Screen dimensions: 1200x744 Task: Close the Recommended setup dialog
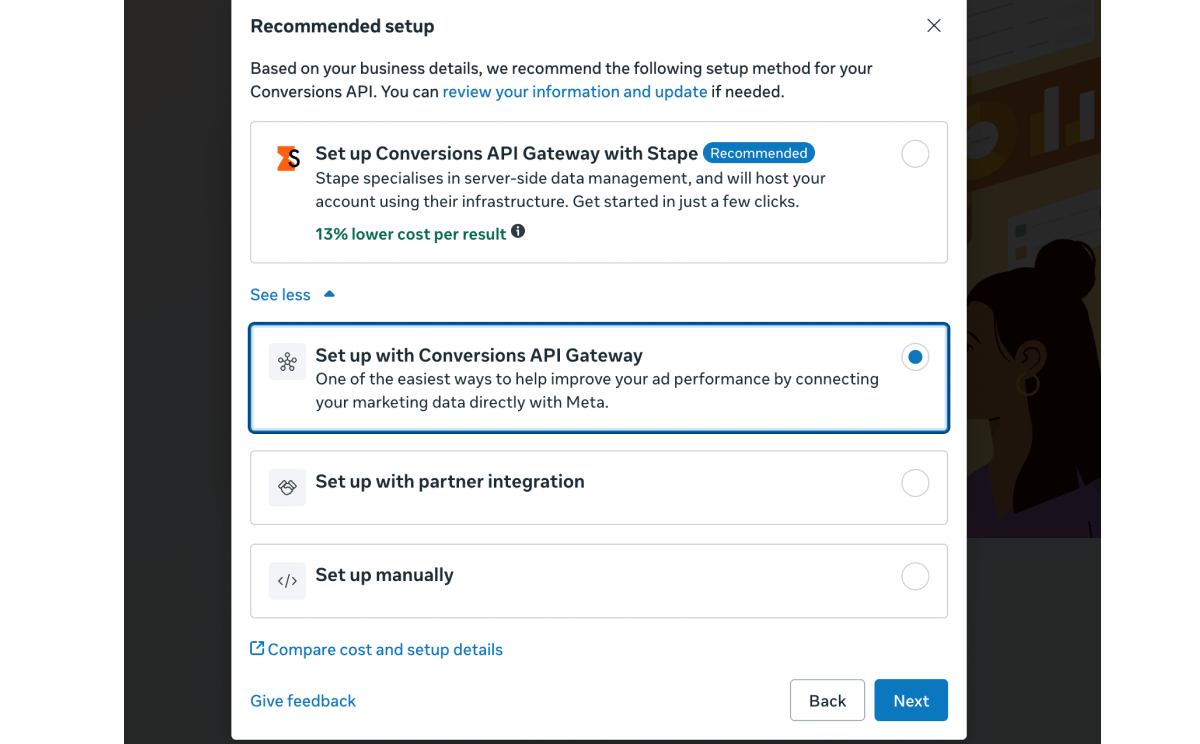[934, 26]
